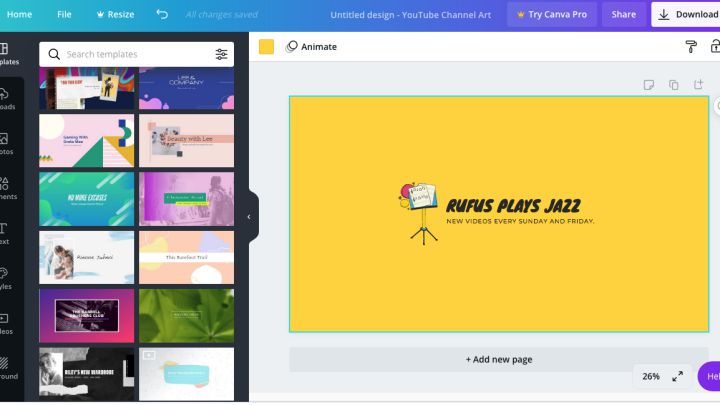This screenshot has width=720, height=405.
Task: Open the Elements sidebar tab
Action: (x=7, y=189)
